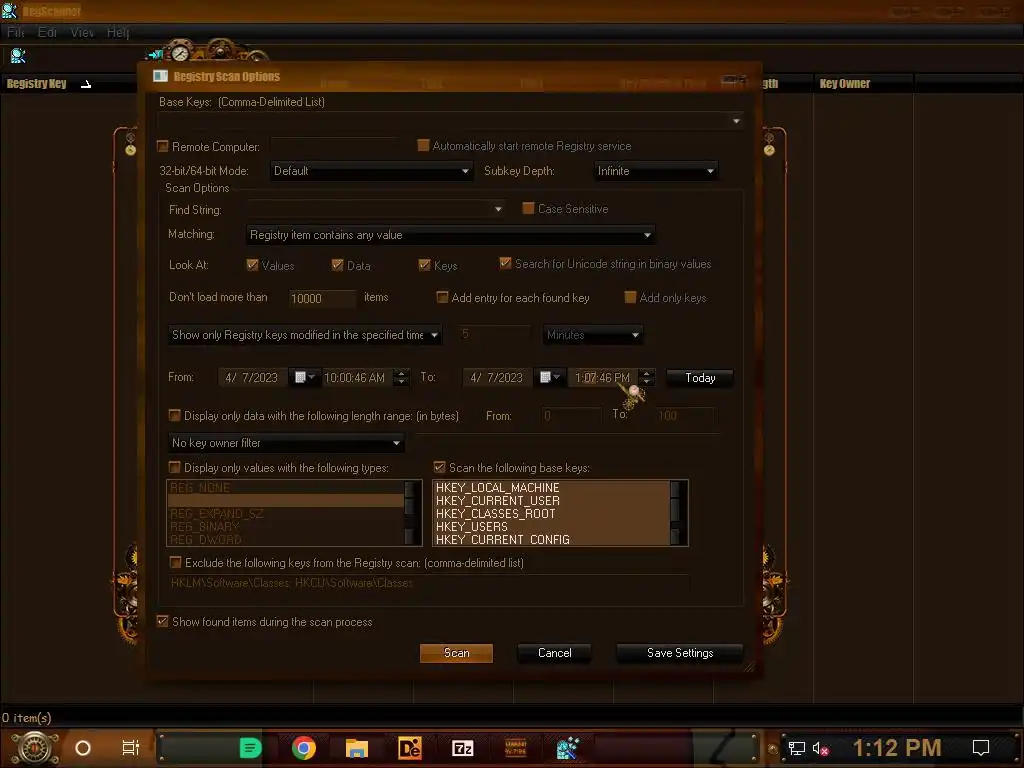Viewport: 1024px width, 768px height.
Task: Open the View menu
Action: (x=82, y=32)
